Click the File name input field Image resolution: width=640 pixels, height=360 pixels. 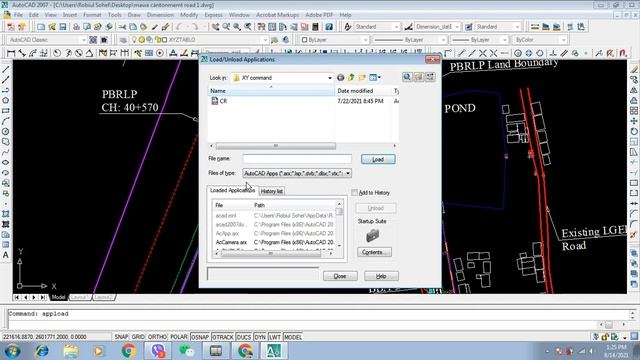(297, 159)
